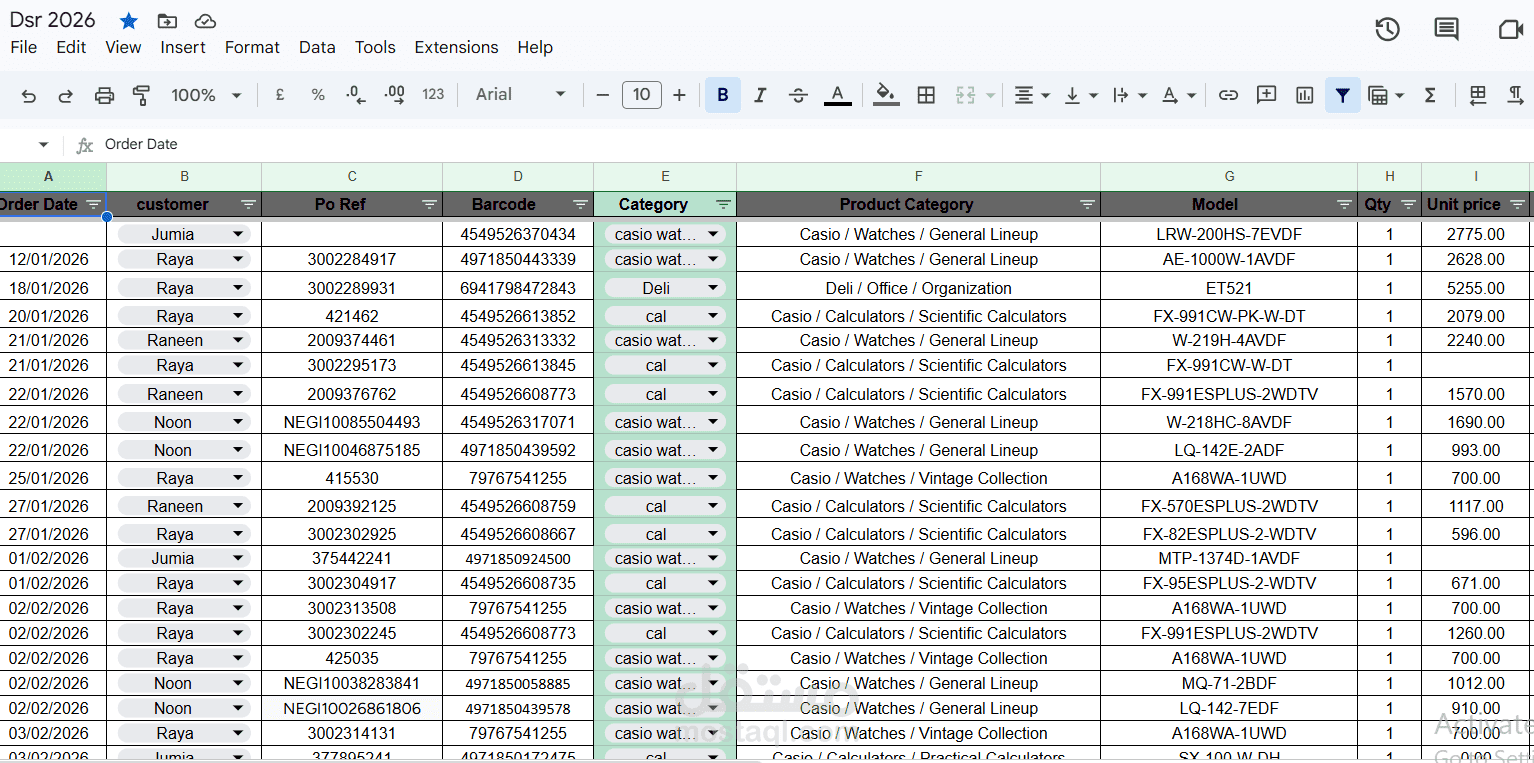This screenshot has height=763, width=1534.
Task: Select column G header
Action: pos(1229,177)
